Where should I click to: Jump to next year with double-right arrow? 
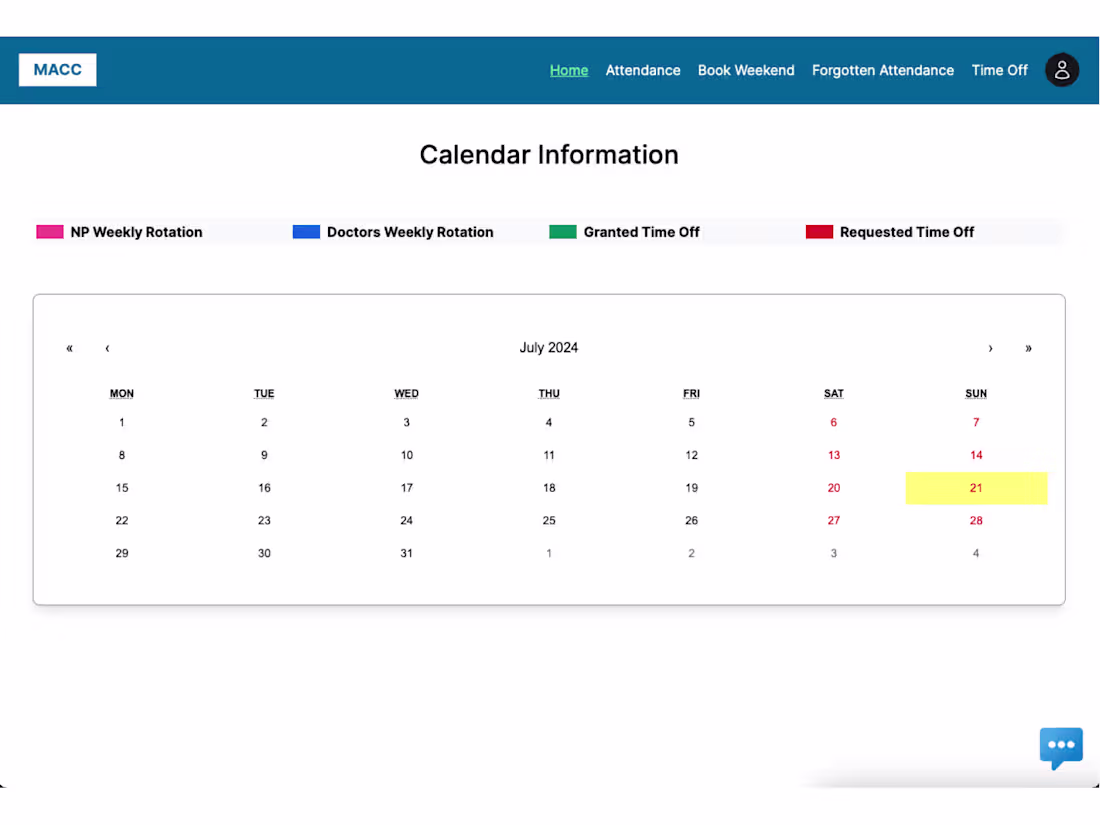tap(1028, 348)
